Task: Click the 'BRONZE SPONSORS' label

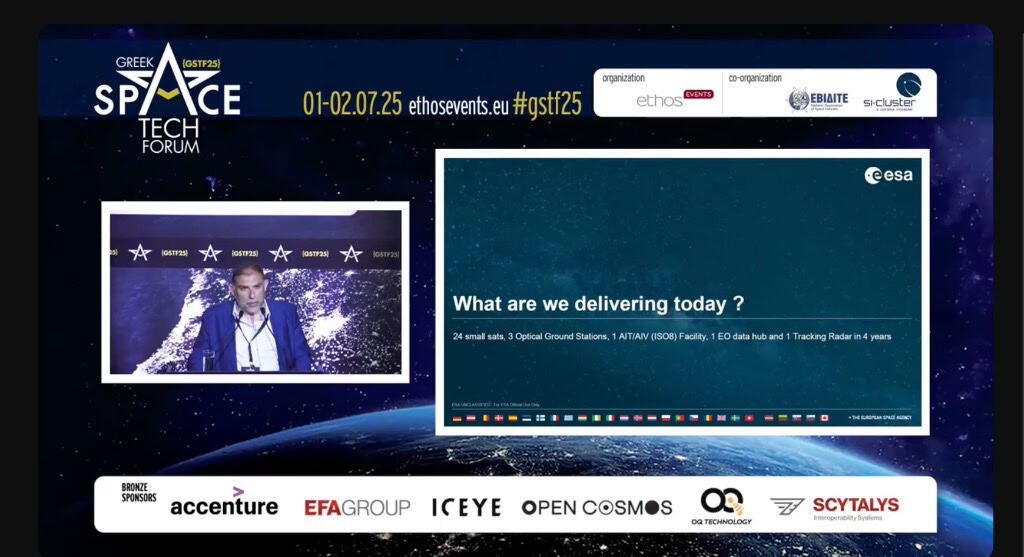Action: click(138, 492)
